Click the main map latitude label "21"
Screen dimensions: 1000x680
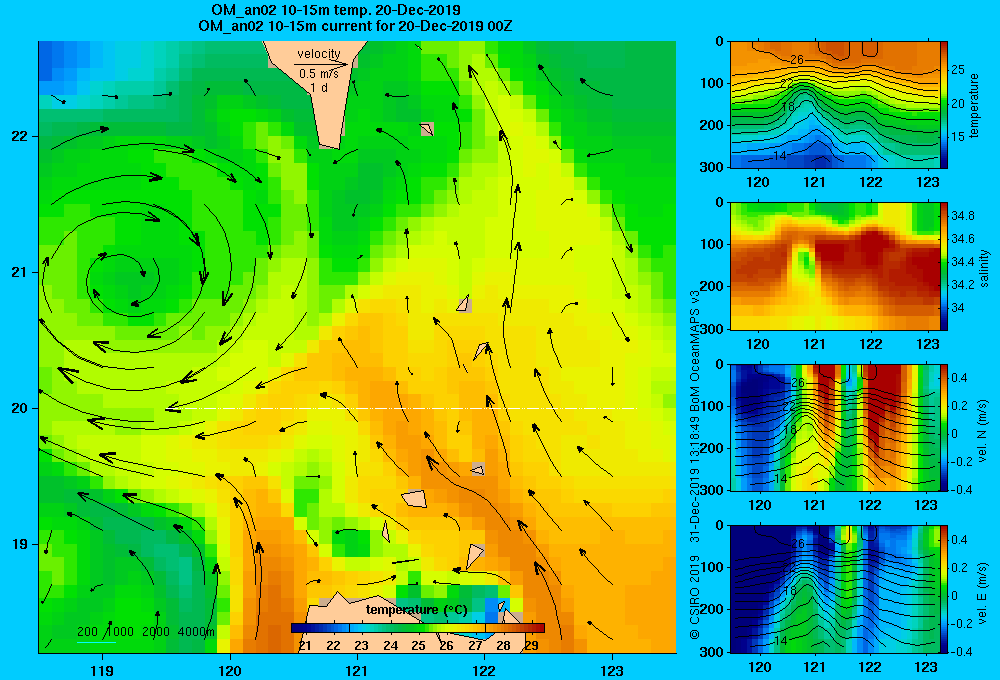point(19,272)
